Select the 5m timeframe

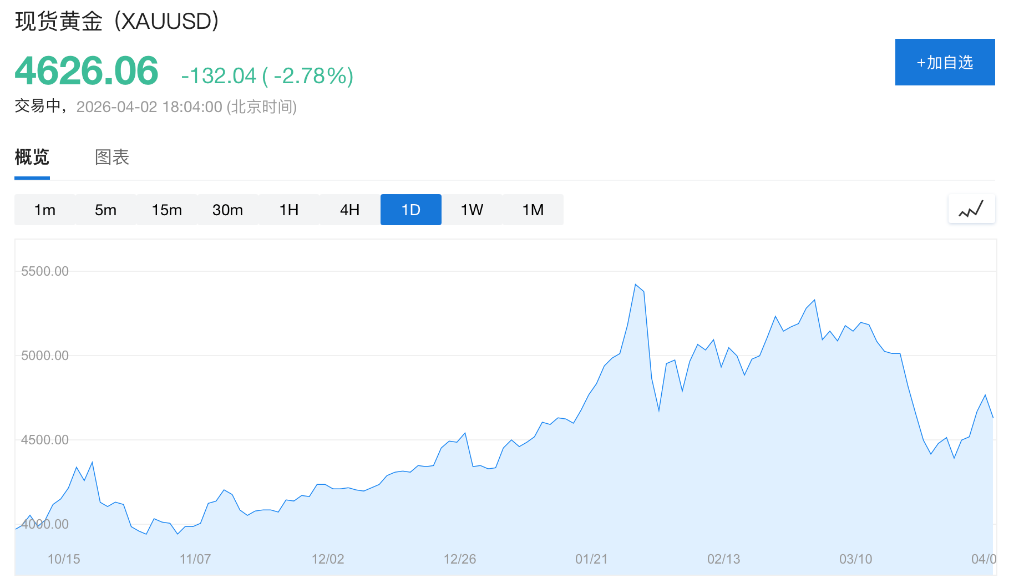(106, 210)
